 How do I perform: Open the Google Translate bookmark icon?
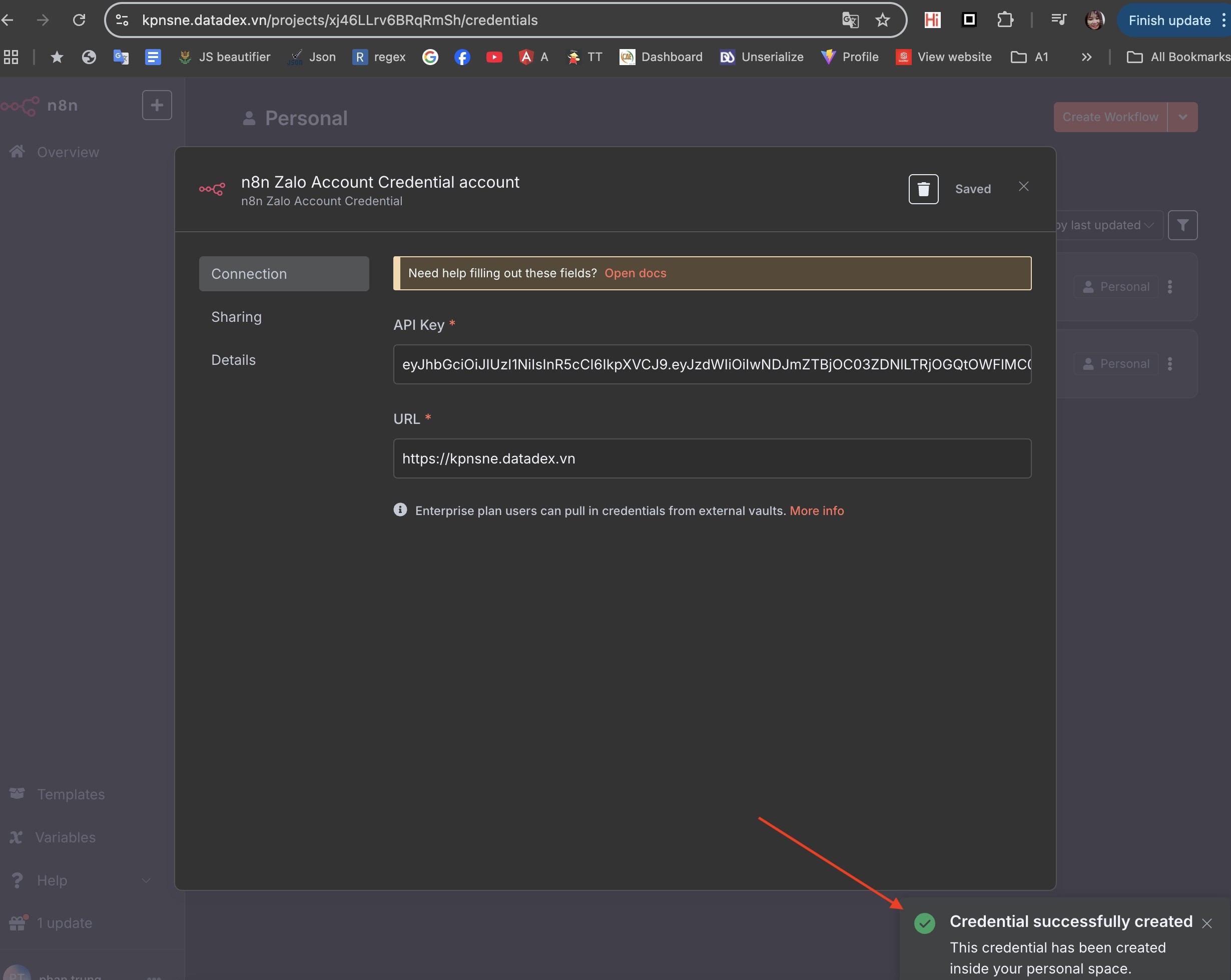[121, 57]
